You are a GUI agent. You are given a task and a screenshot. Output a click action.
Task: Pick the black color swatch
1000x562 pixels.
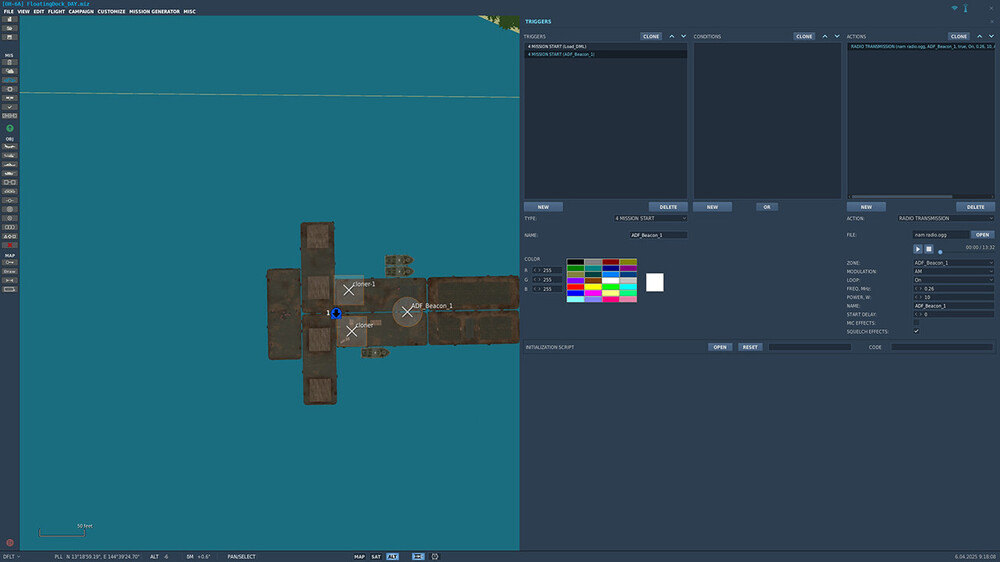point(575,262)
